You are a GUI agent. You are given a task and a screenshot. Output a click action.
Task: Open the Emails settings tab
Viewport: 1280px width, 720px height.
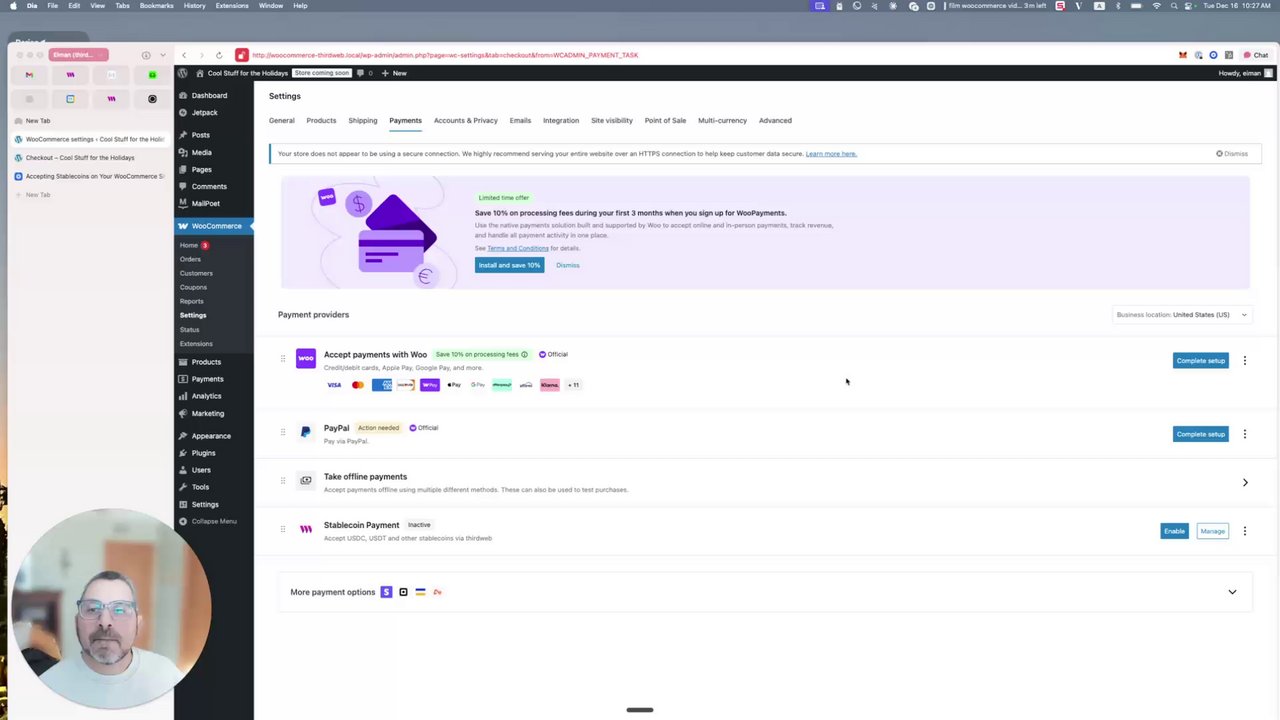tap(520, 120)
